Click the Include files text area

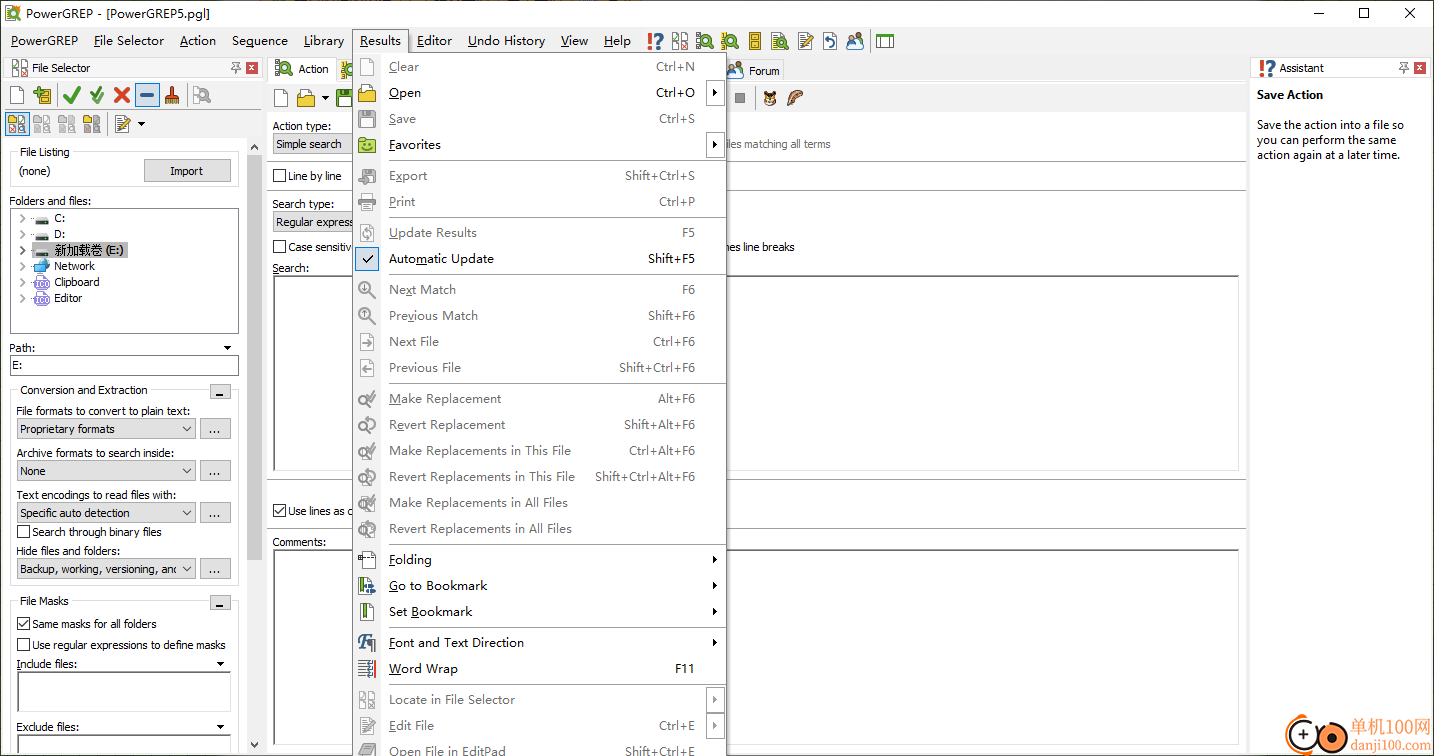point(124,692)
